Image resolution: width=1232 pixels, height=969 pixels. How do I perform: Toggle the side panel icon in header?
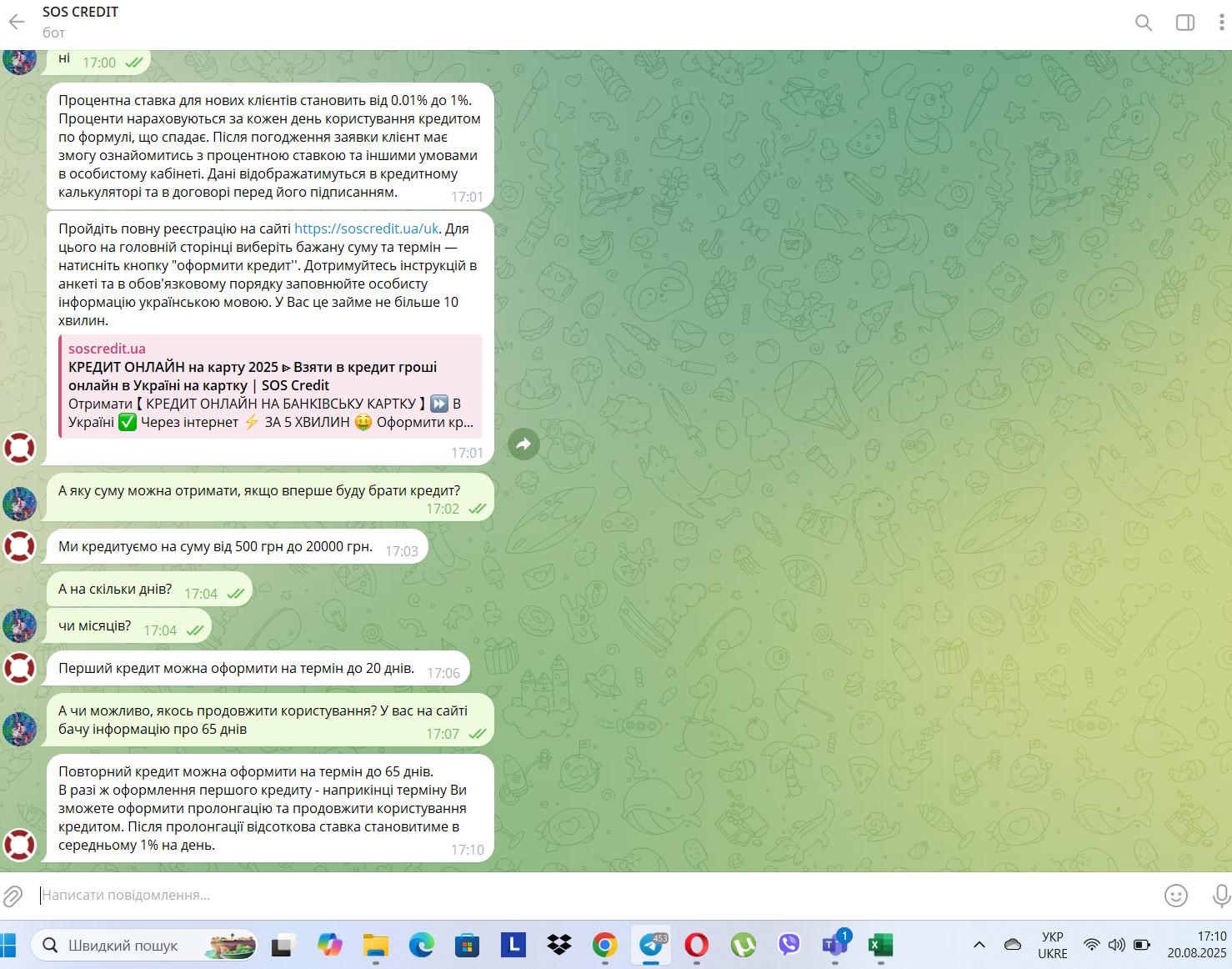pyautogui.click(x=1185, y=23)
